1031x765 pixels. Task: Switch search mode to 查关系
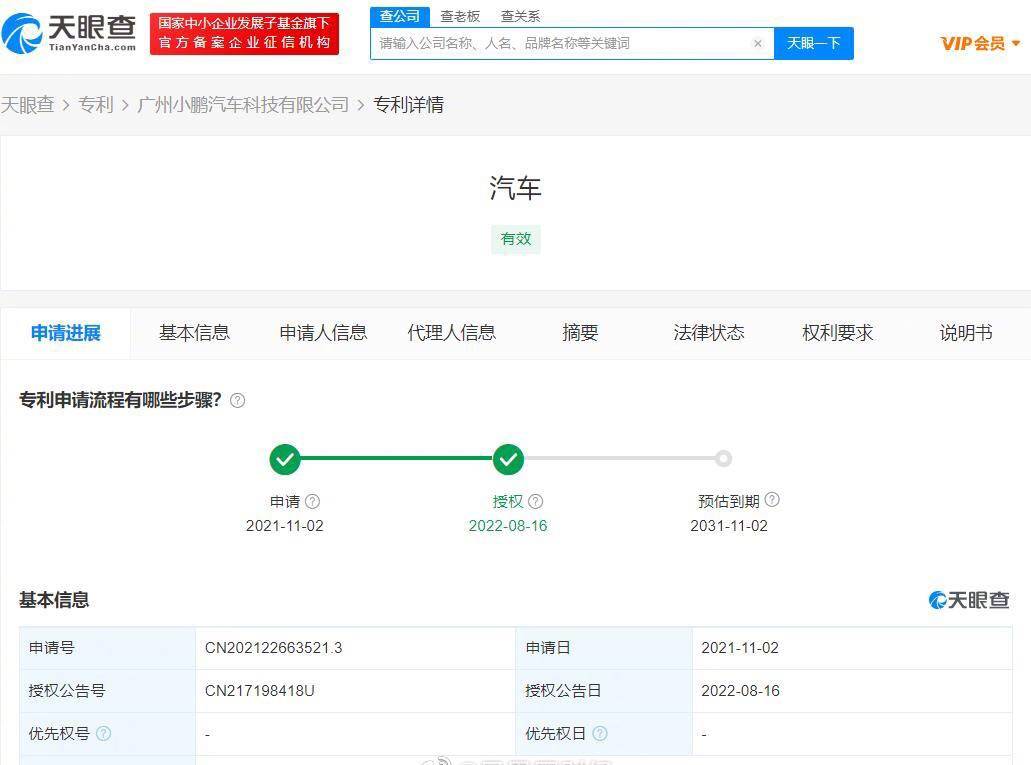521,16
